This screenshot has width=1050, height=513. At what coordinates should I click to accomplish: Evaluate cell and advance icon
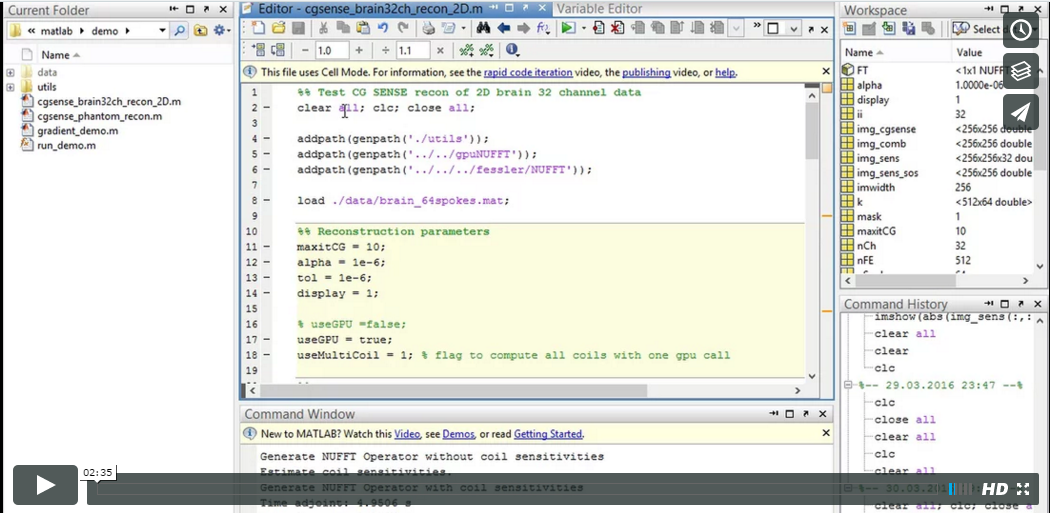pyautogui.click(x=279, y=50)
